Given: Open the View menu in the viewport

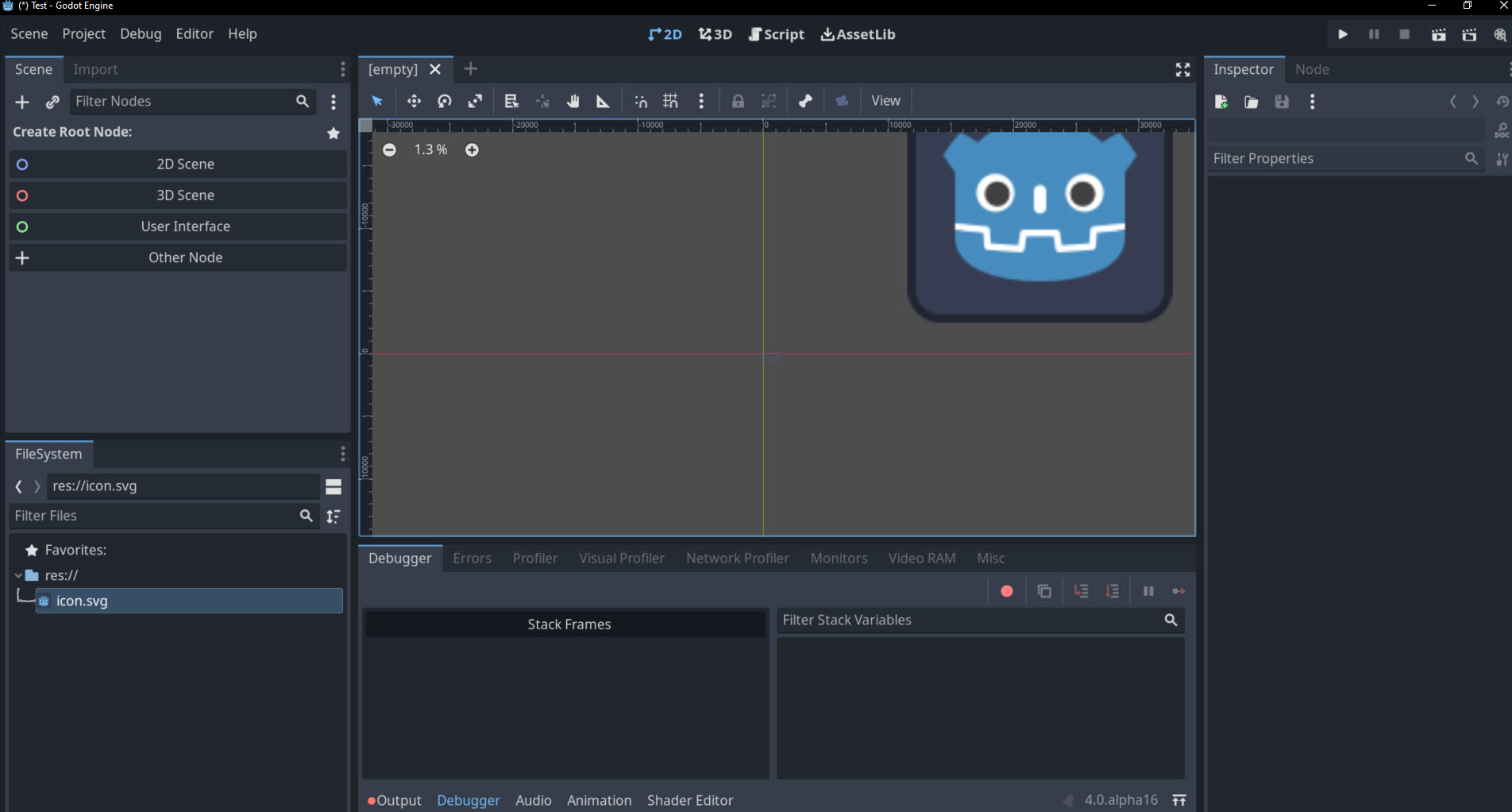Looking at the screenshot, I should click(885, 101).
